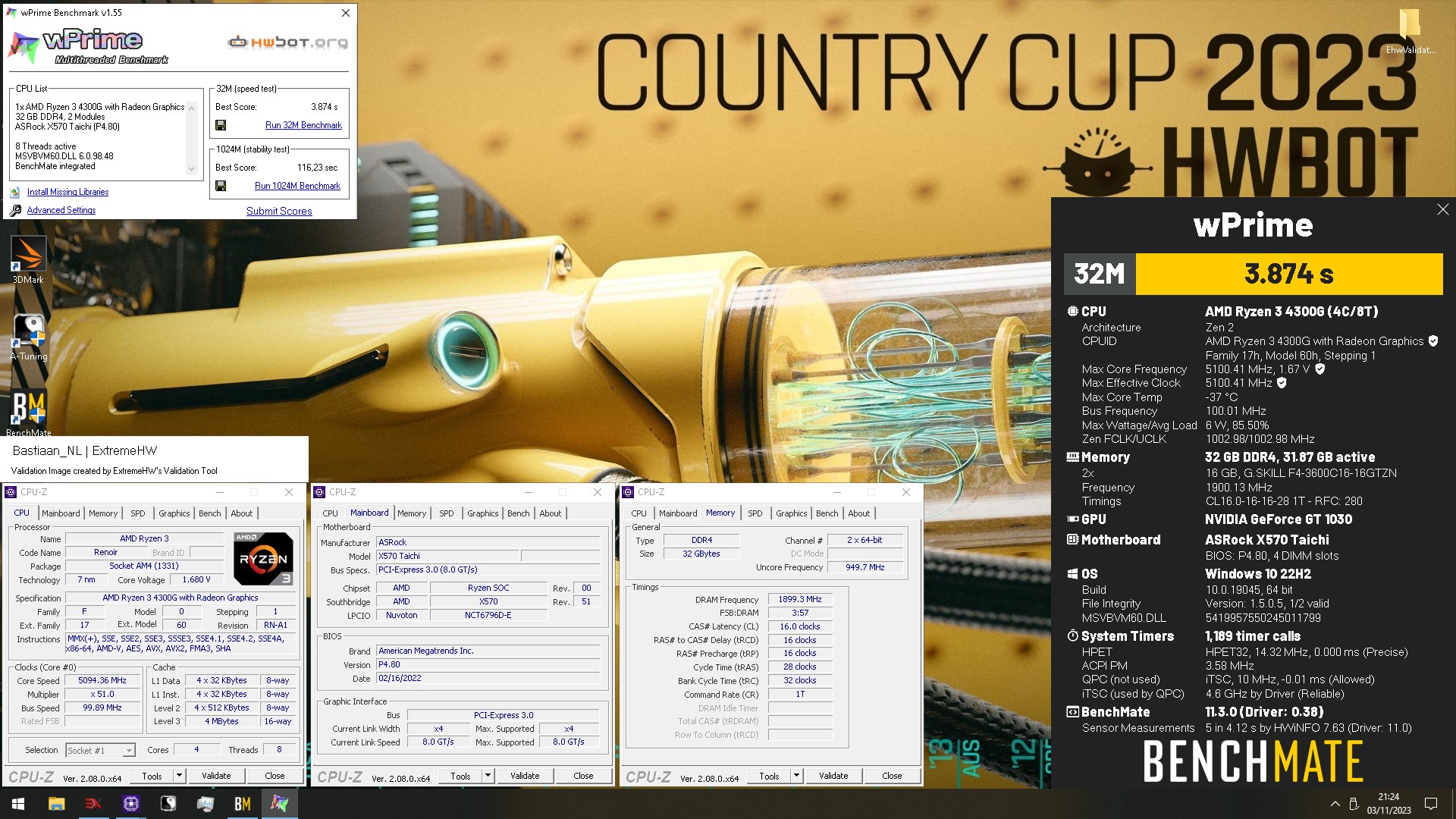Click the Core Voltage 1.680 V field
Image resolution: width=1456 pixels, height=819 pixels.
[x=196, y=580]
